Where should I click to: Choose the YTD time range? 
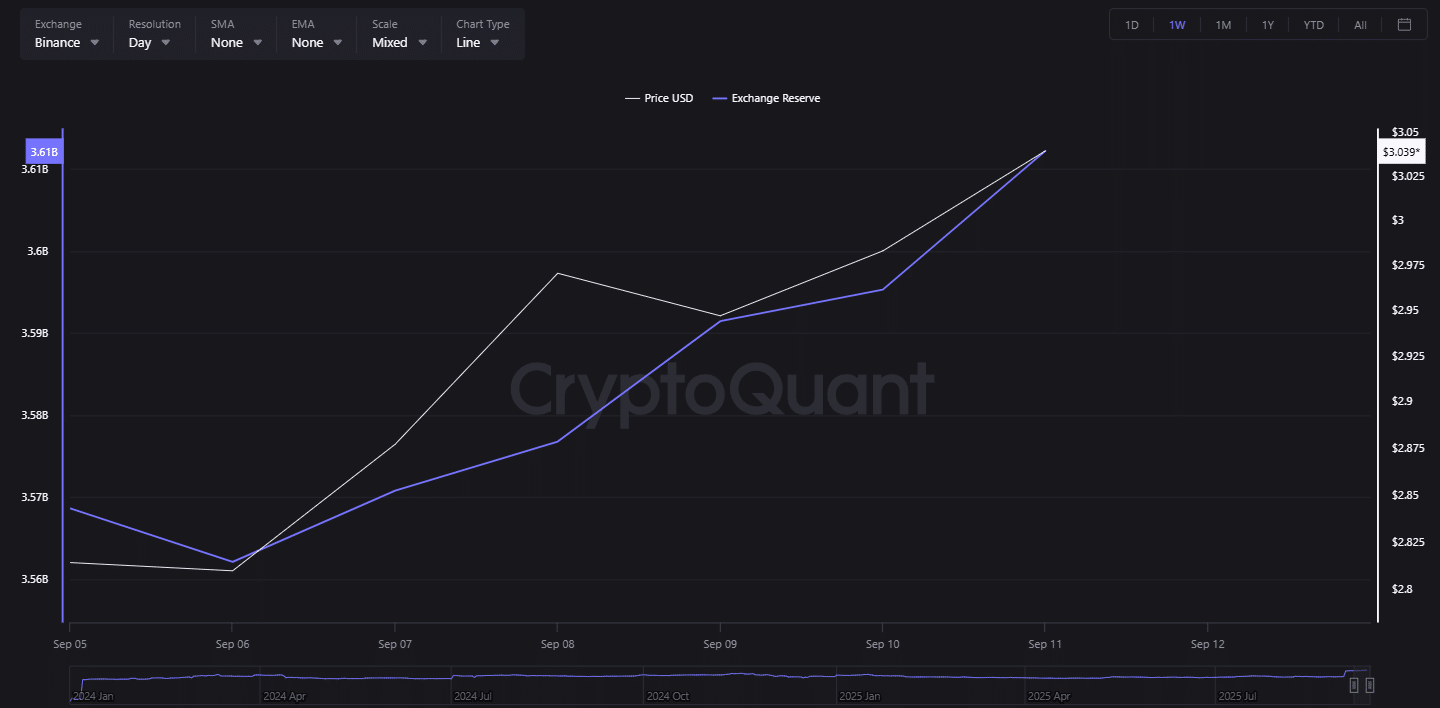[1313, 25]
